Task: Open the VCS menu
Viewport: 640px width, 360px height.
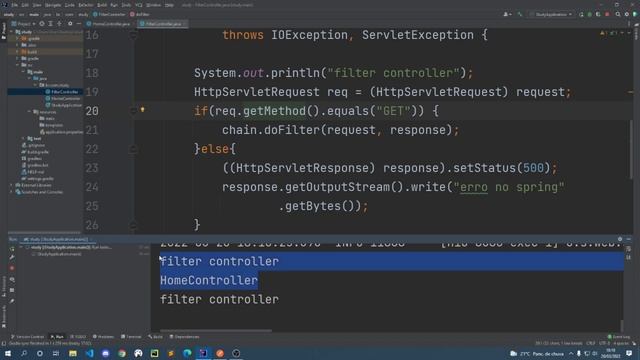Action: tap(139, 5)
